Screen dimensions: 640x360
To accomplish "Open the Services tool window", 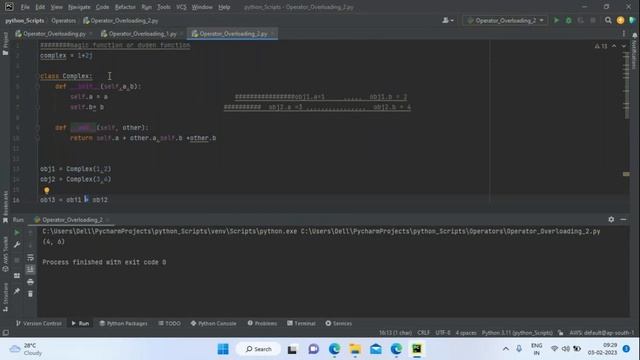I will point(338,323).
